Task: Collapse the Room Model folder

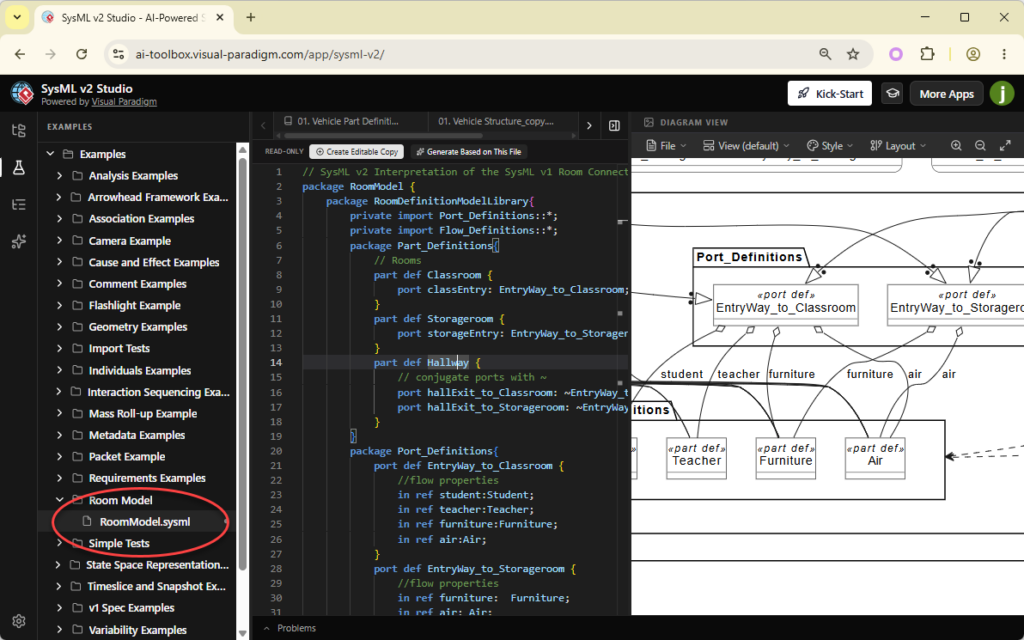Action: [59, 500]
